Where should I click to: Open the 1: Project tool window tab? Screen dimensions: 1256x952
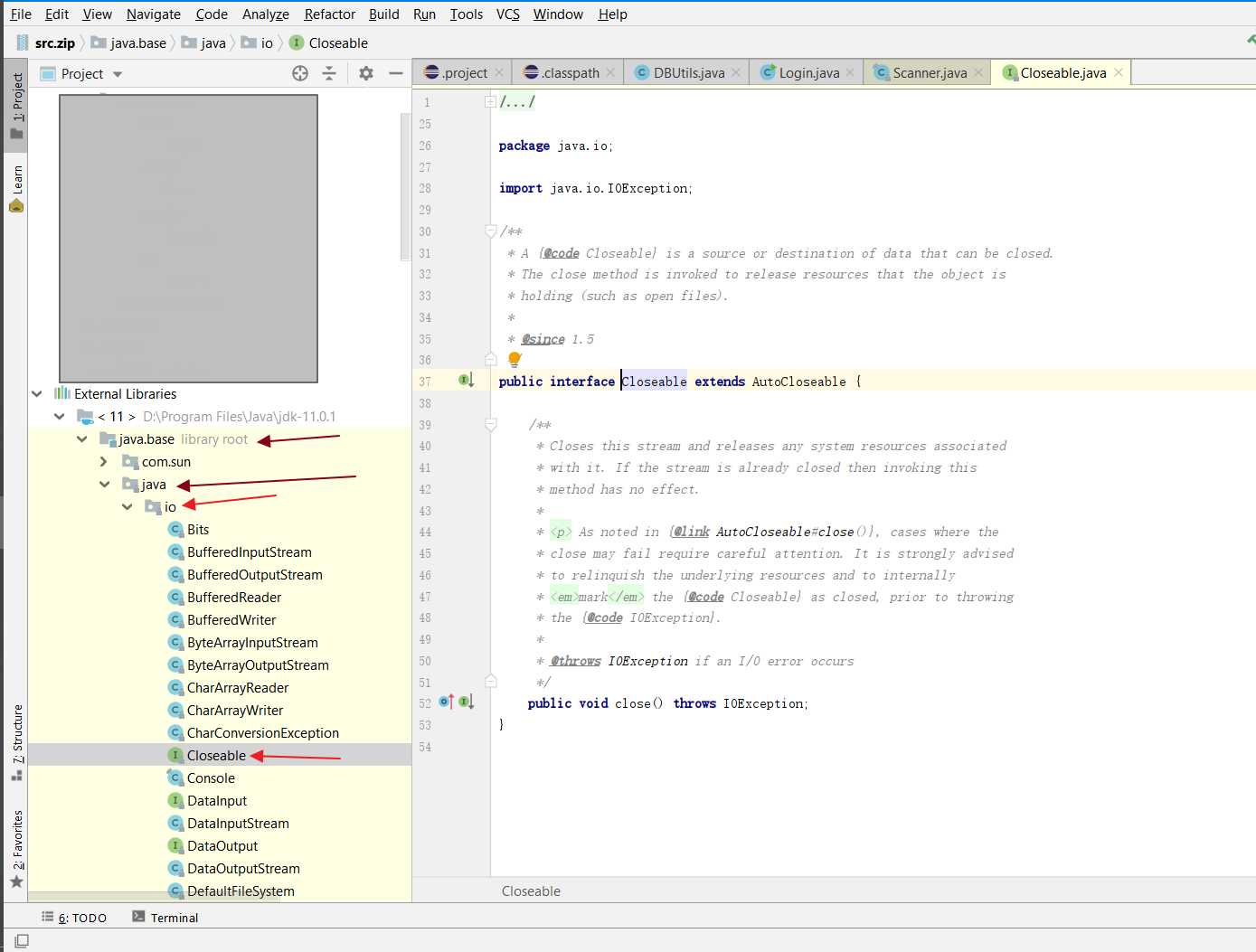point(16,105)
